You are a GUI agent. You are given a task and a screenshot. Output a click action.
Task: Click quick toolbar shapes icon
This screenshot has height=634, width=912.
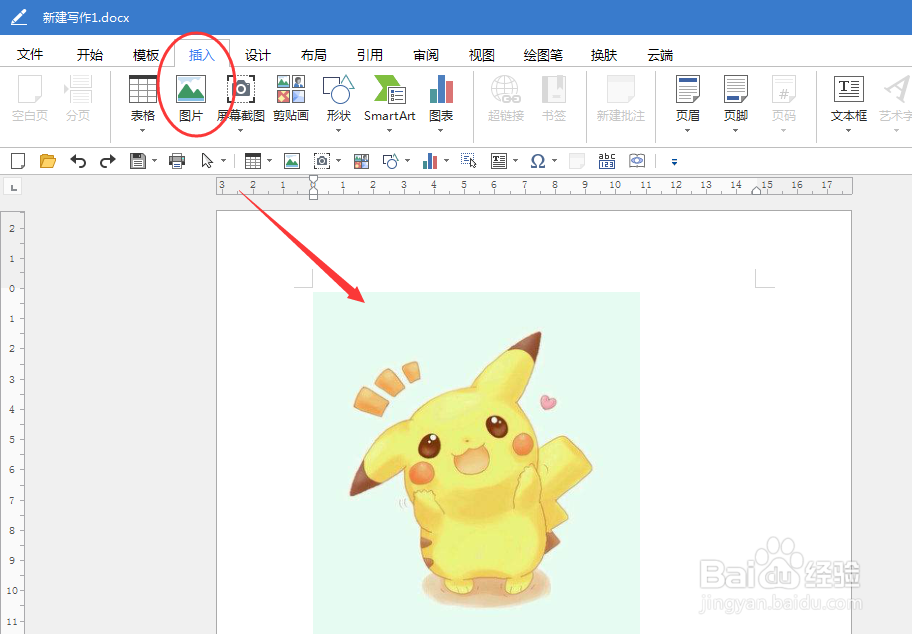click(391, 161)
